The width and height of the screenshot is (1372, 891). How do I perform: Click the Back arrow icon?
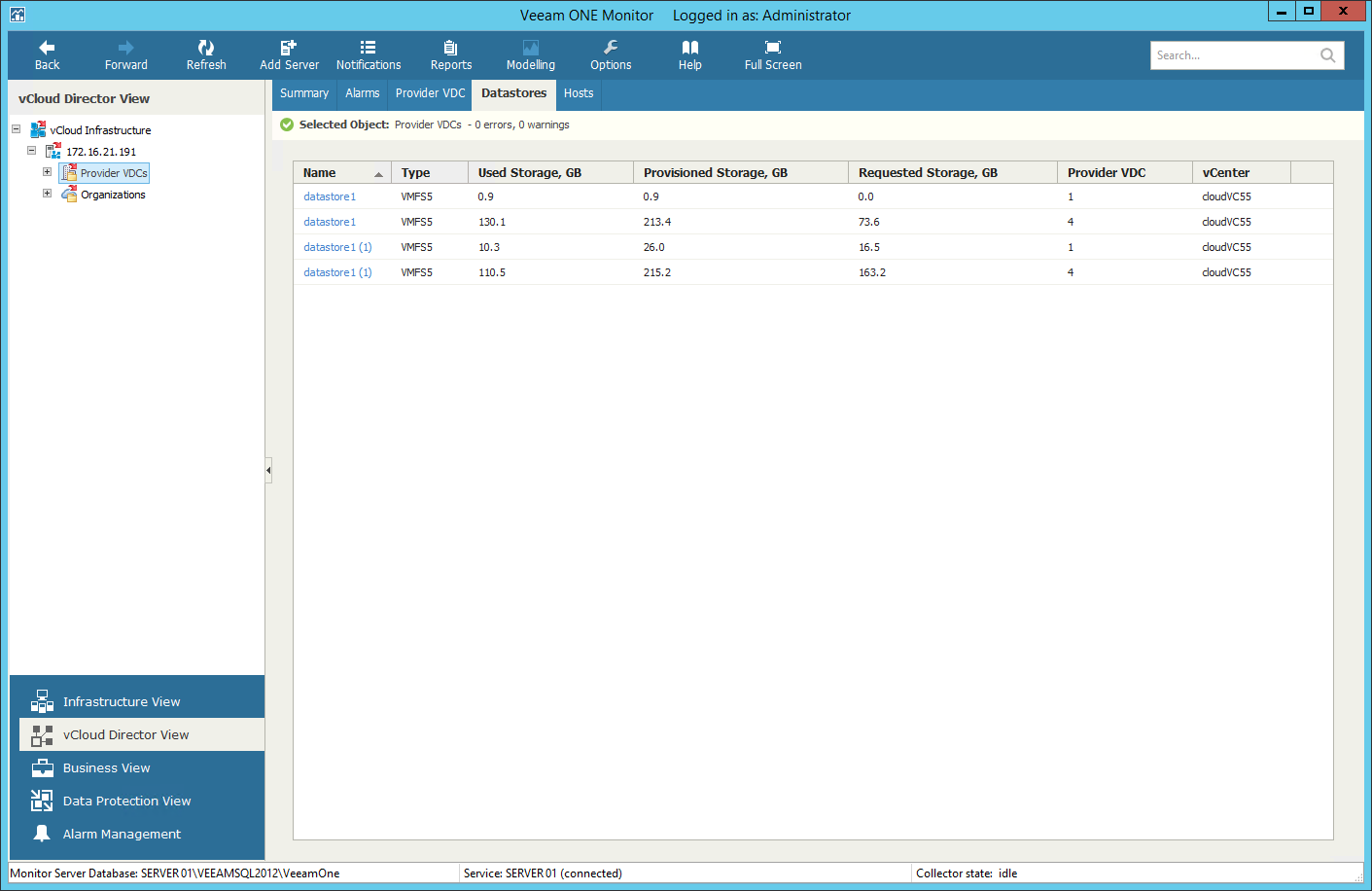pos(47,47)
